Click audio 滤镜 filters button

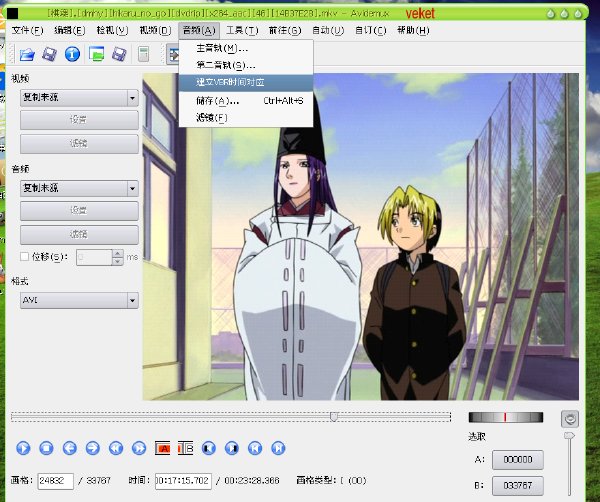[x=79, y=235]
